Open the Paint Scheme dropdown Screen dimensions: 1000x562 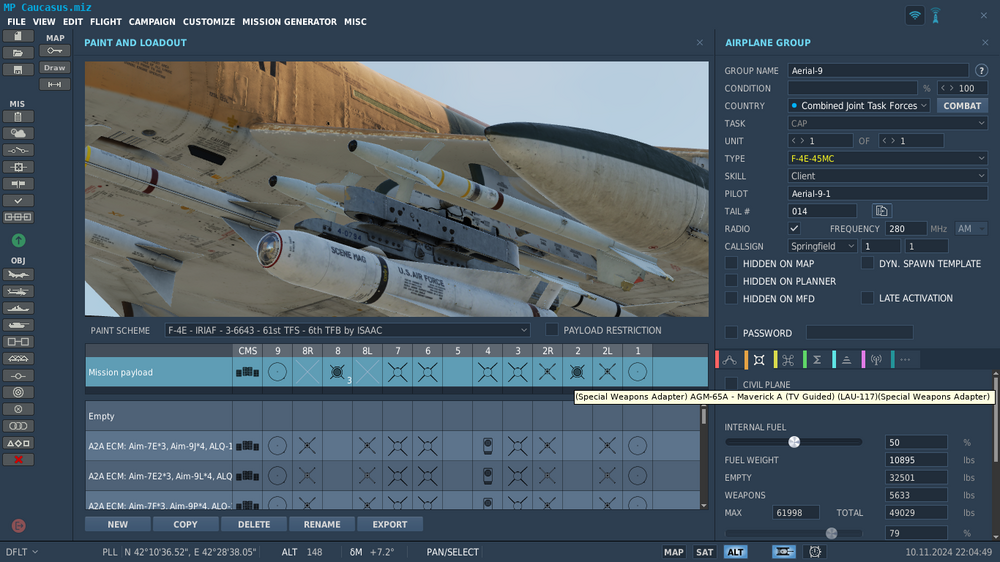pos(347,330)
